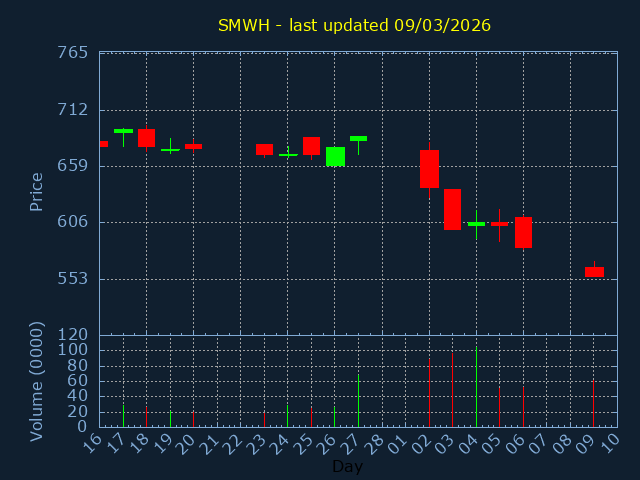Click the red candlestick on day 09

click(594, 272)
